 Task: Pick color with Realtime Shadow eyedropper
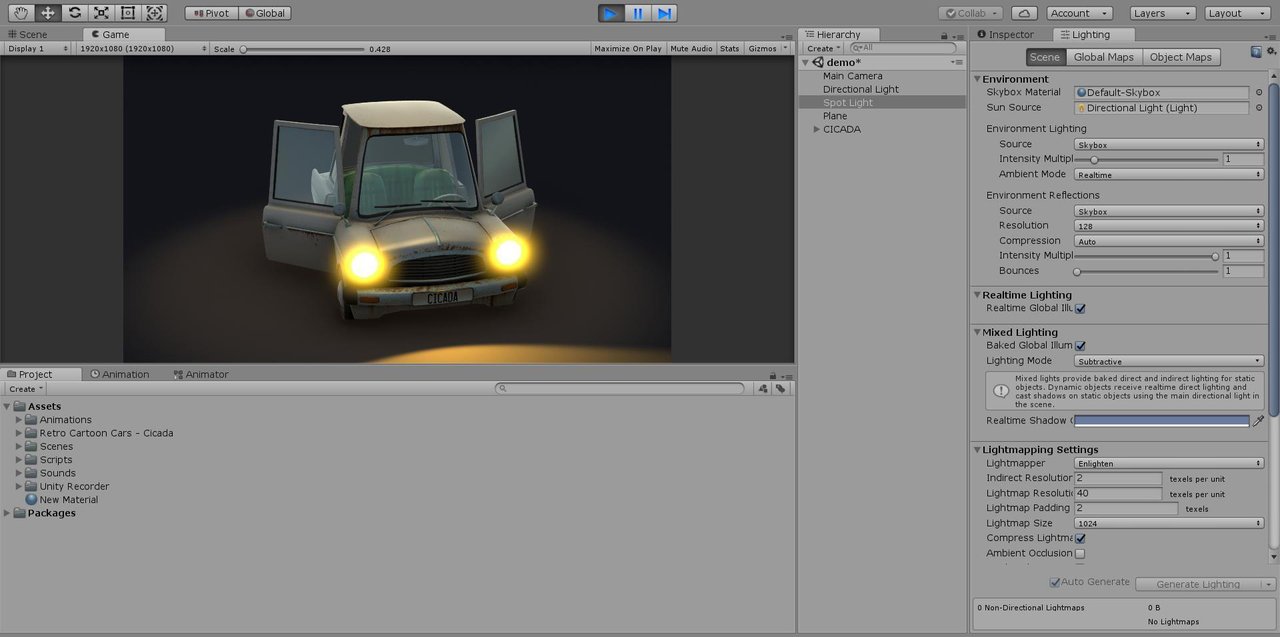coord(1258,421)
